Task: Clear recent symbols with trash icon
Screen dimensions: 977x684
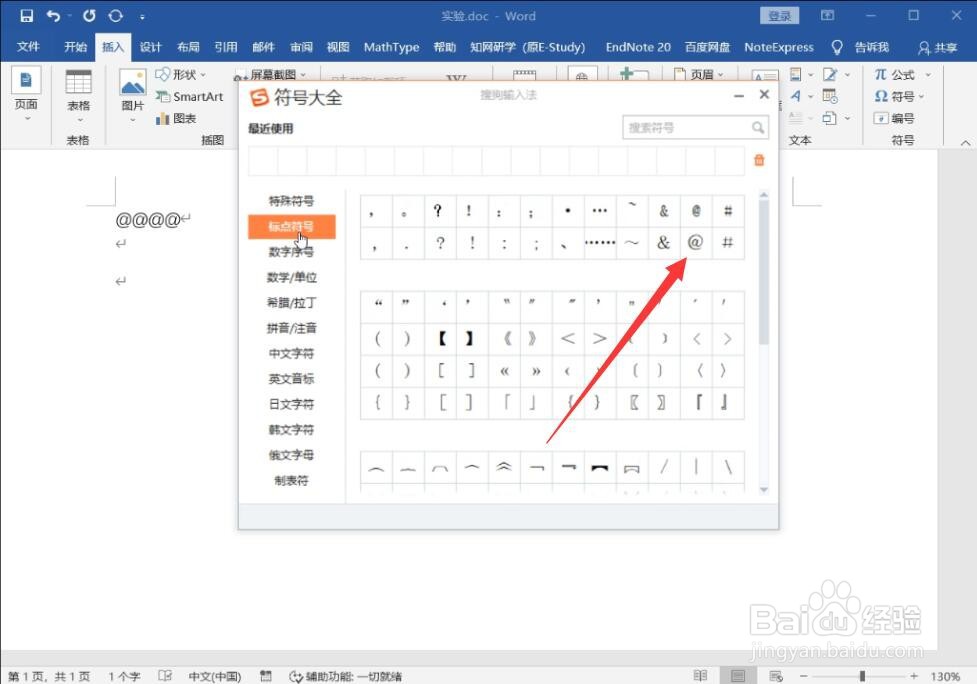Action: [759, 160]
